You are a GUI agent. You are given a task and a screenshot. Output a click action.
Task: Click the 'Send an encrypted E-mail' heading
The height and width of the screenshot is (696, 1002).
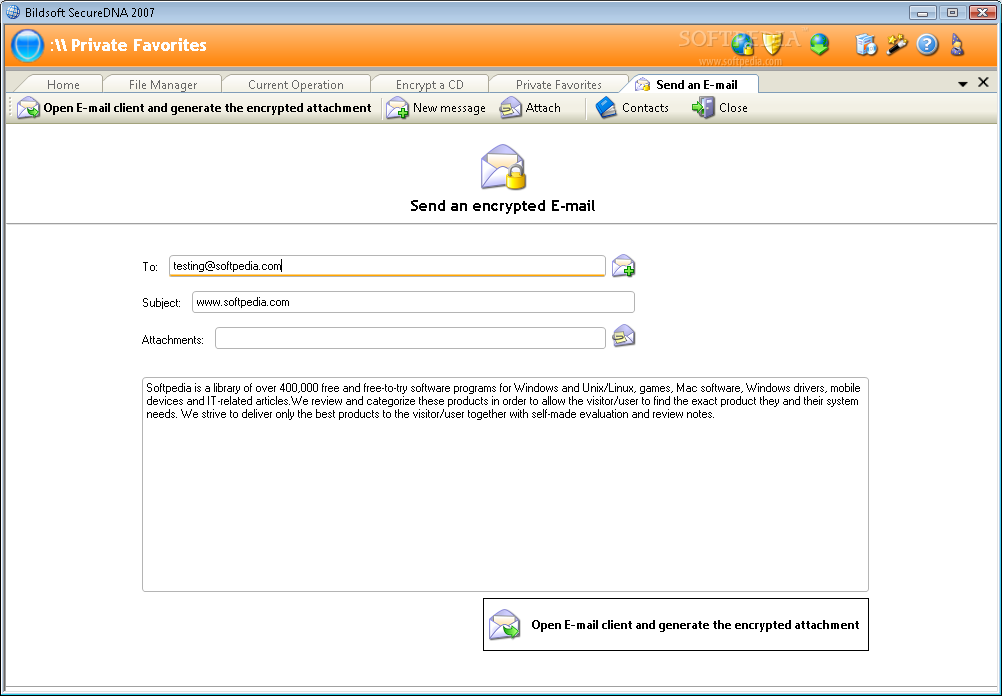pos(502,206)
